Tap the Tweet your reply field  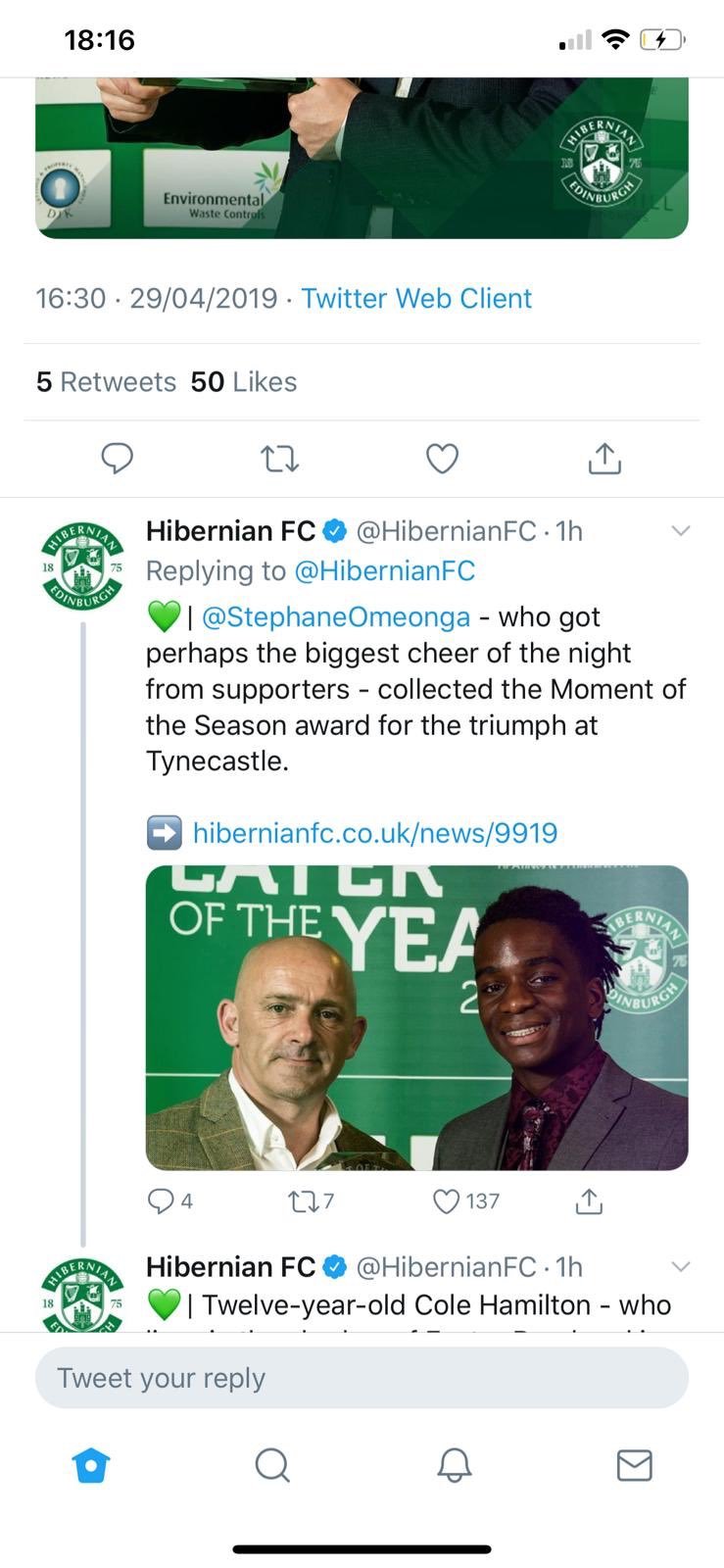362,1377
